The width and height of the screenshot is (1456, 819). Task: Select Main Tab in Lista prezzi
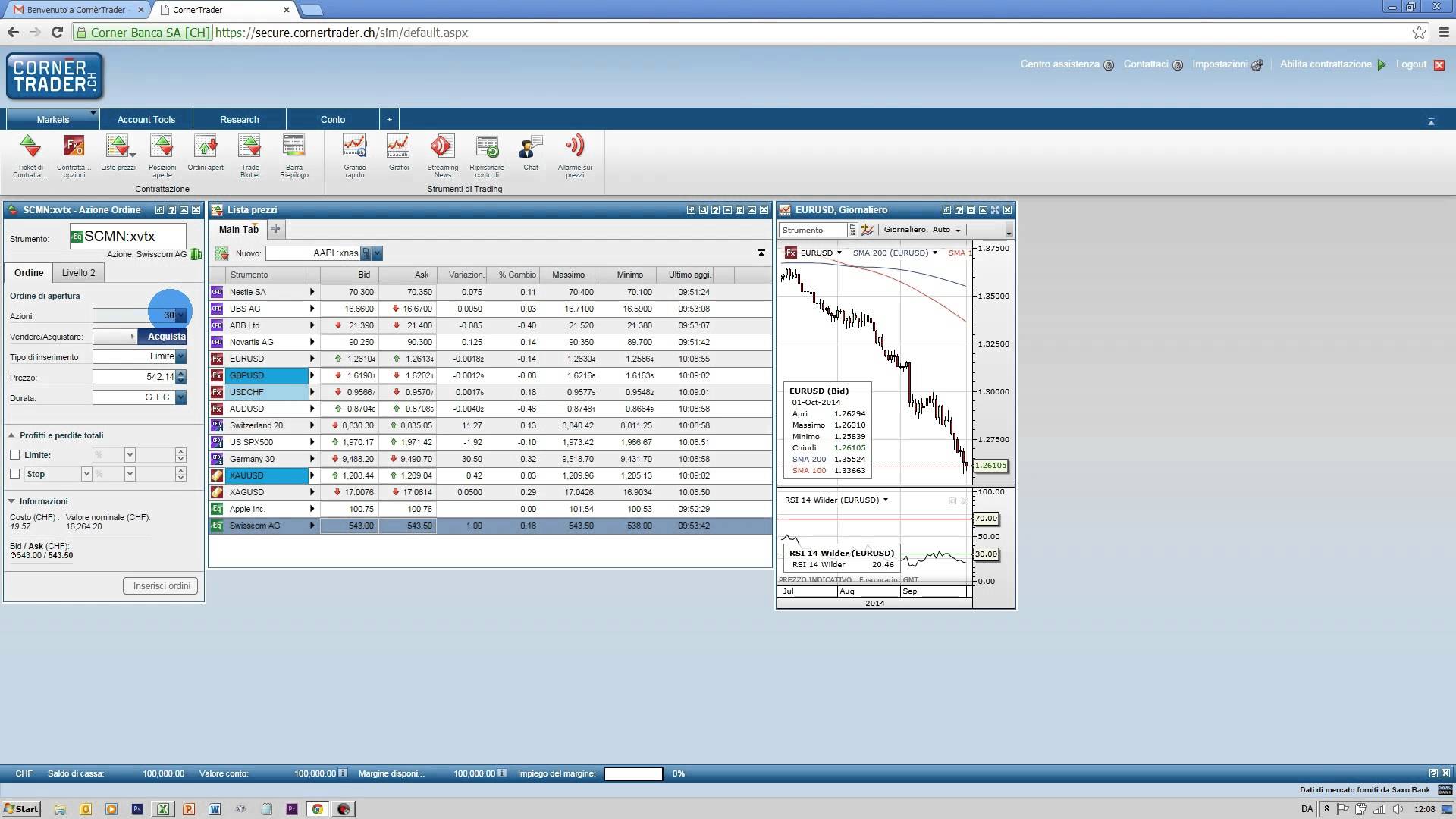pyautogui.click(x=238, y=229)
